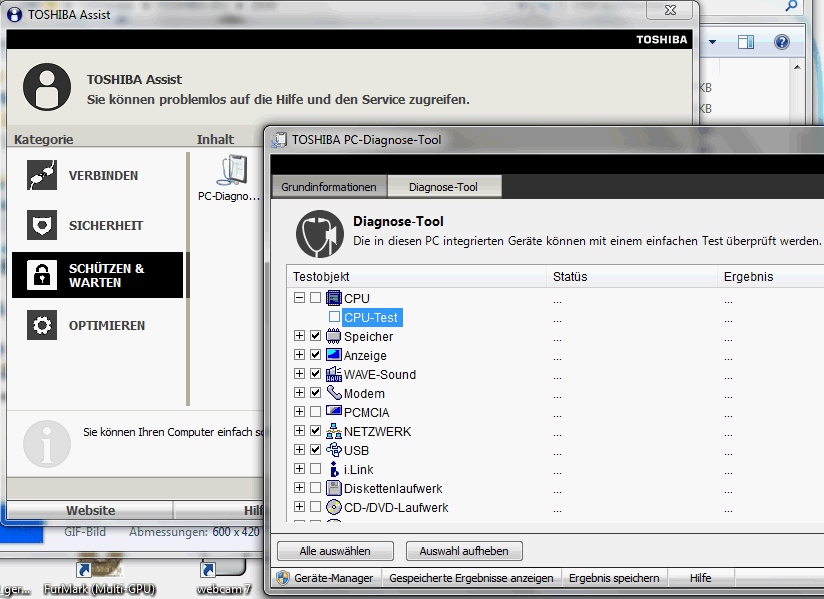
Task: Click the Geräte-Manager shield icon
Action: tap(283, 578)
